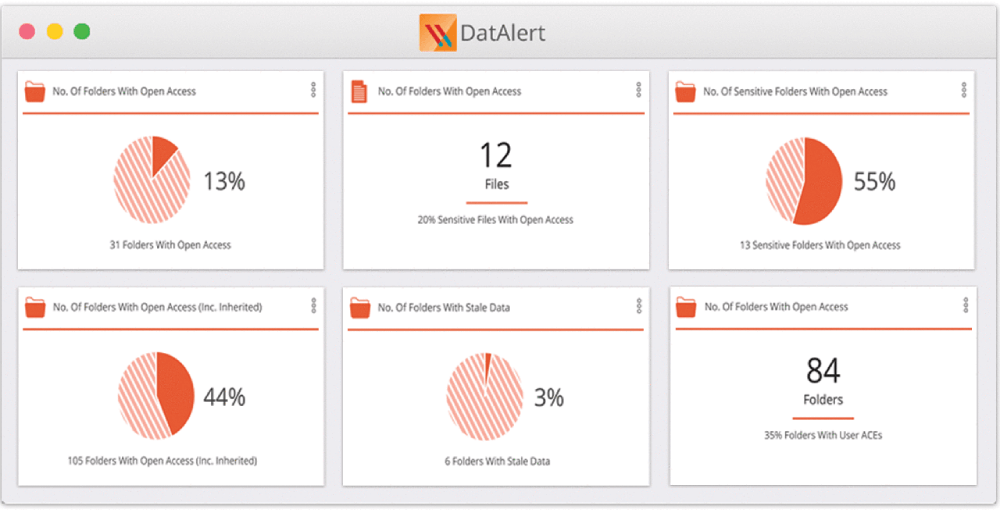Click title 'No. Of Sensitive Folders With Open Access'
Viewport: 1000px width, 513px height.
coord(795,91)
